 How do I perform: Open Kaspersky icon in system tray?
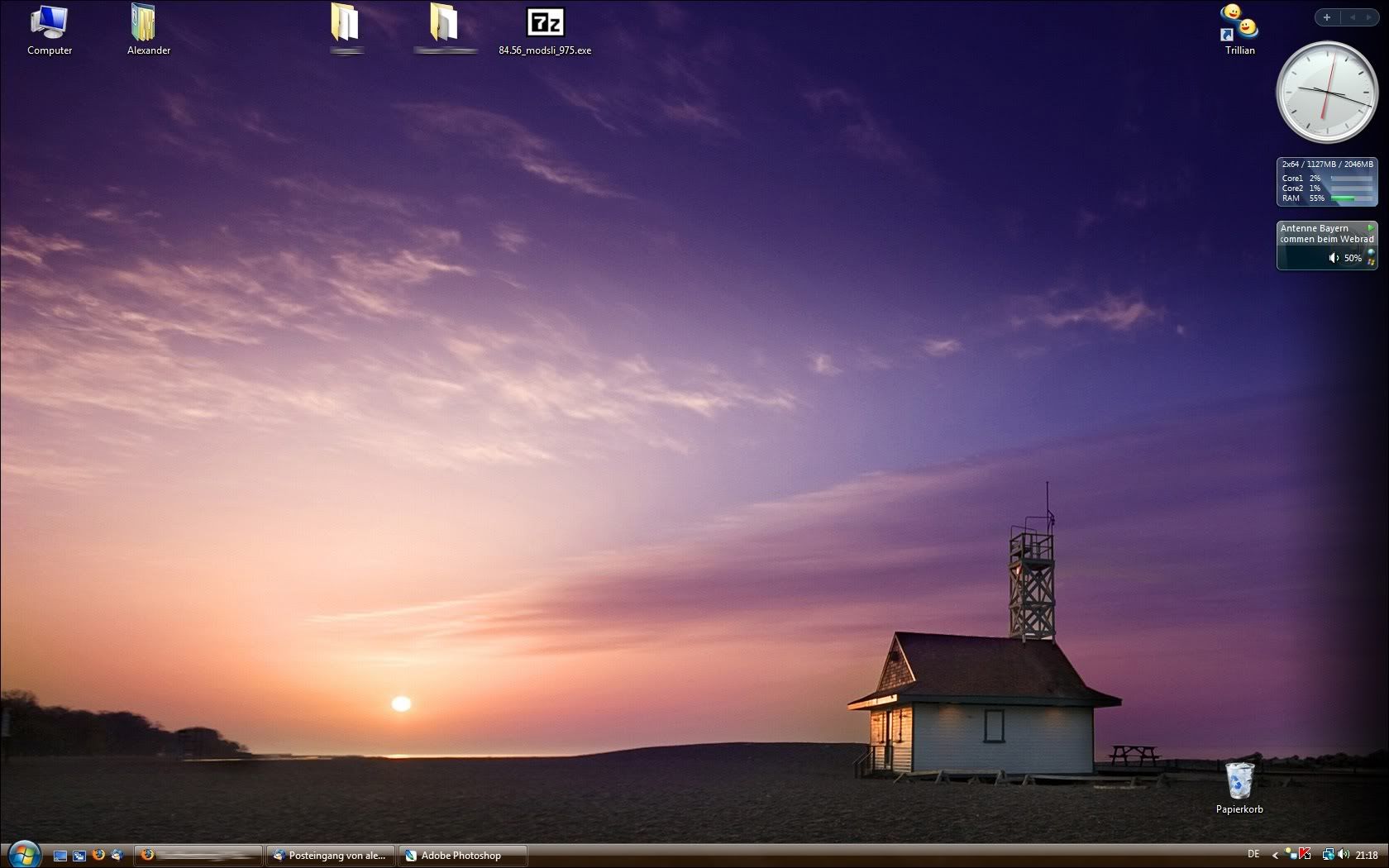(1305, 855)
